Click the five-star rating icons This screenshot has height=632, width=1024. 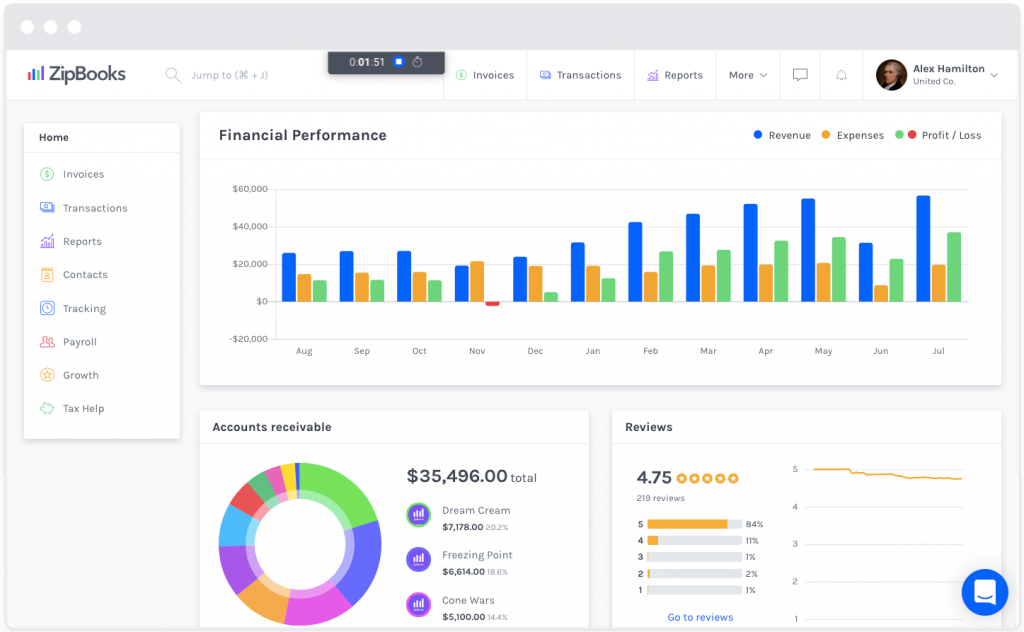(x=707, y=479)
